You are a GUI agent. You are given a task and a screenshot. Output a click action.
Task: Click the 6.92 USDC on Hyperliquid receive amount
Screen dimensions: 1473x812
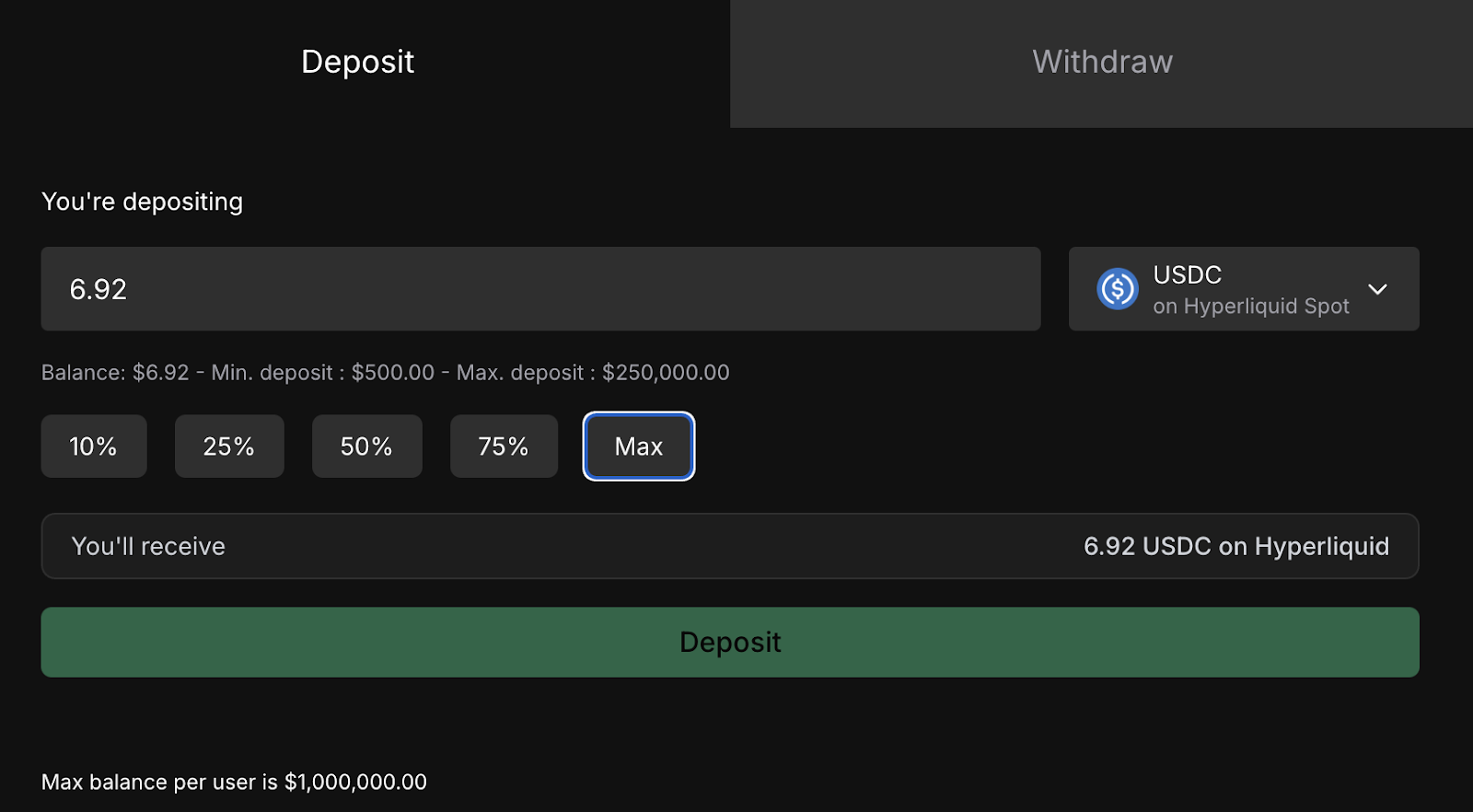pos(1235,546)
